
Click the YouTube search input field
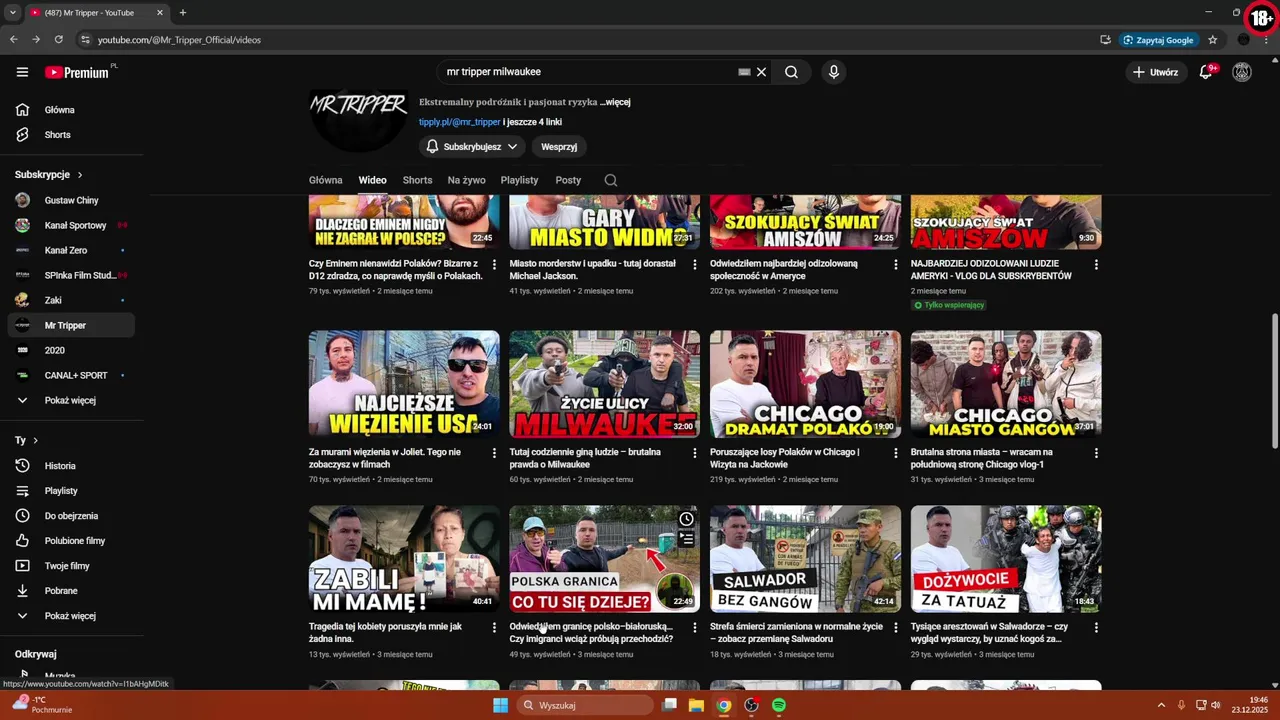(x=590, y=72)
